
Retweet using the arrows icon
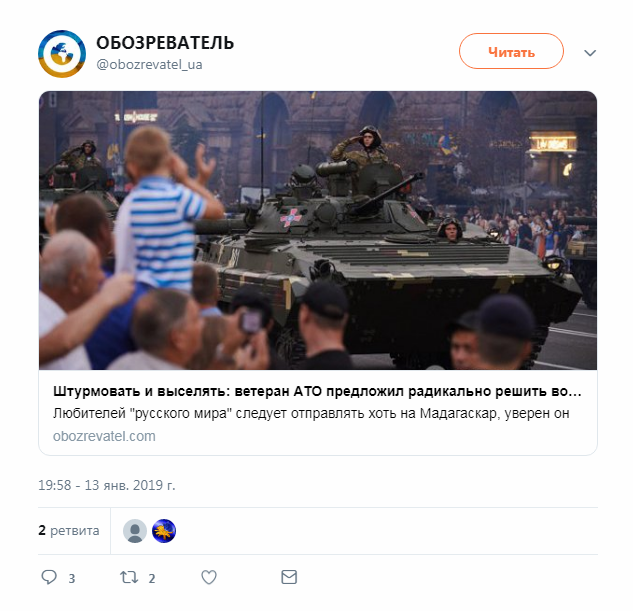(129, 577)
